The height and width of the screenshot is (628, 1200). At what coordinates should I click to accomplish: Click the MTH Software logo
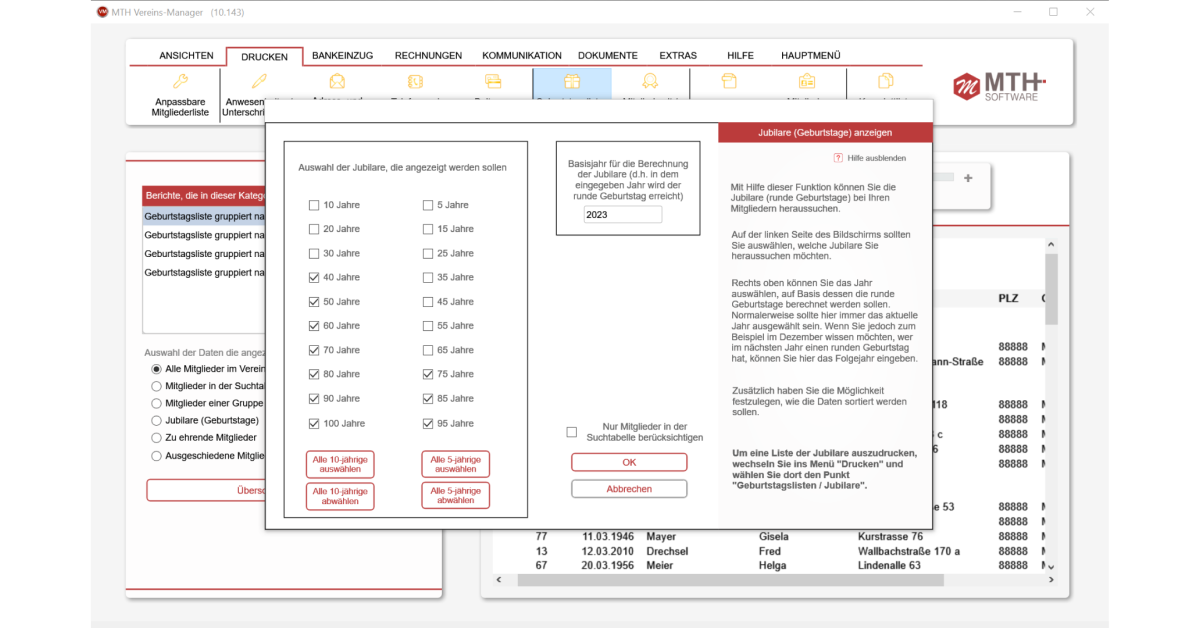pos(999,85)
